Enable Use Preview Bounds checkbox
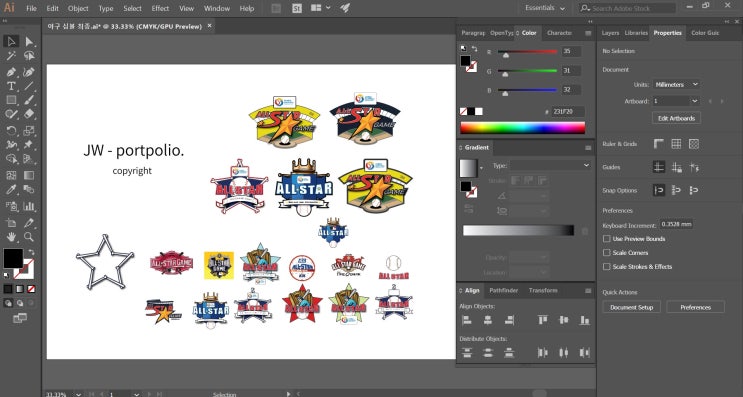Screen dimensions: 743x397 pos(607,239)
